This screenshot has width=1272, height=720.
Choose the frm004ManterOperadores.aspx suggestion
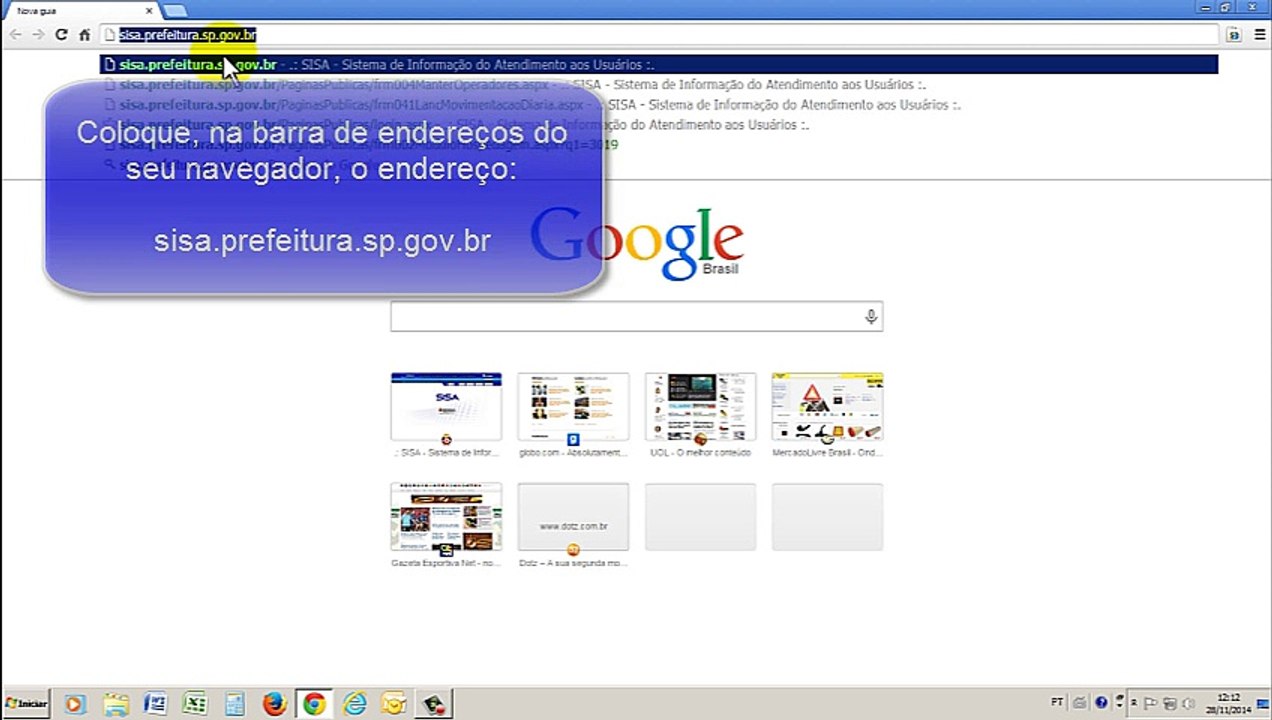[660, 85]
